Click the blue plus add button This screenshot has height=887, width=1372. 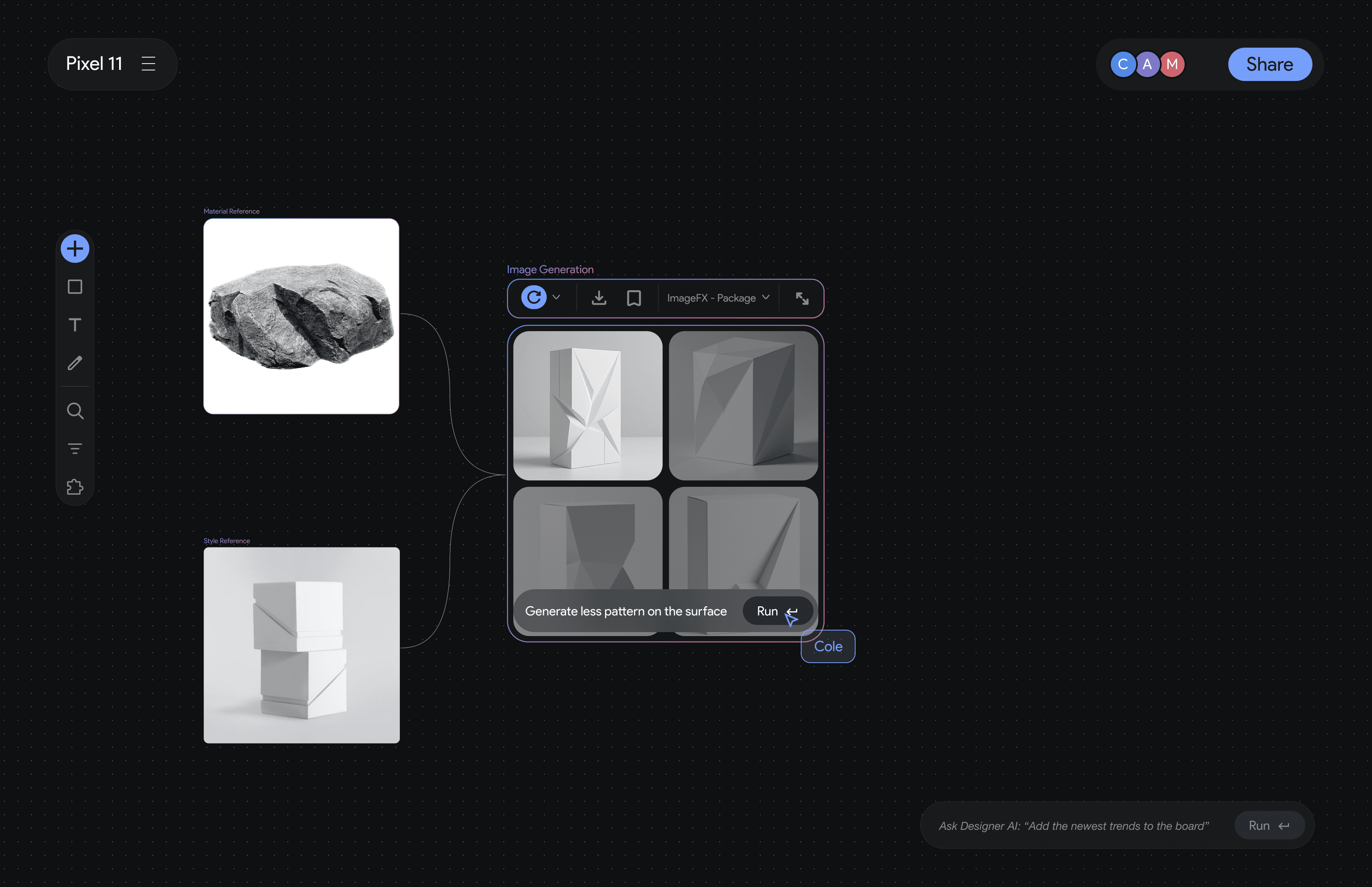(x=75, y=249)
